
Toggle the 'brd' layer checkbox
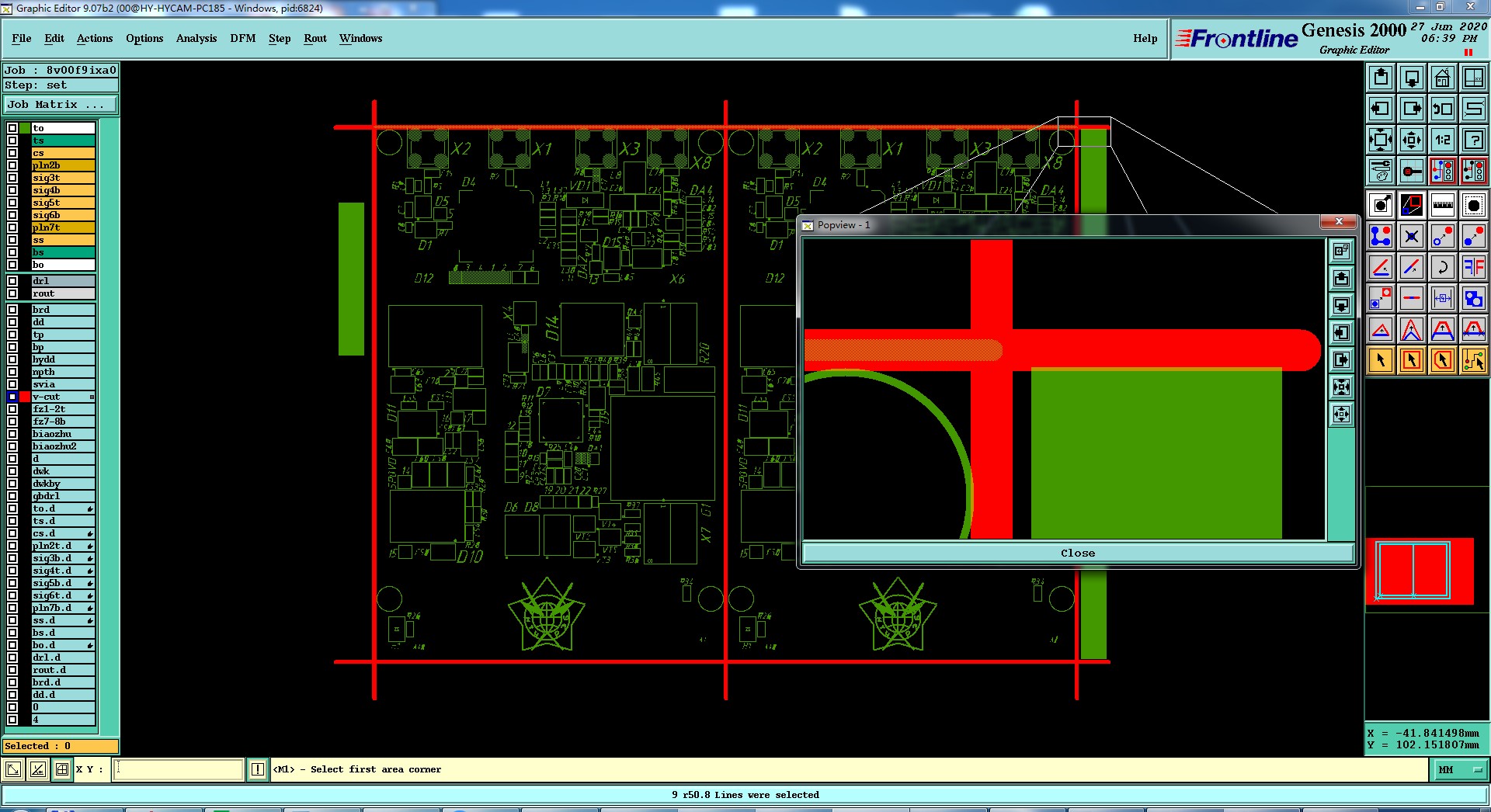pyautogui.click(x=12, y=310)
